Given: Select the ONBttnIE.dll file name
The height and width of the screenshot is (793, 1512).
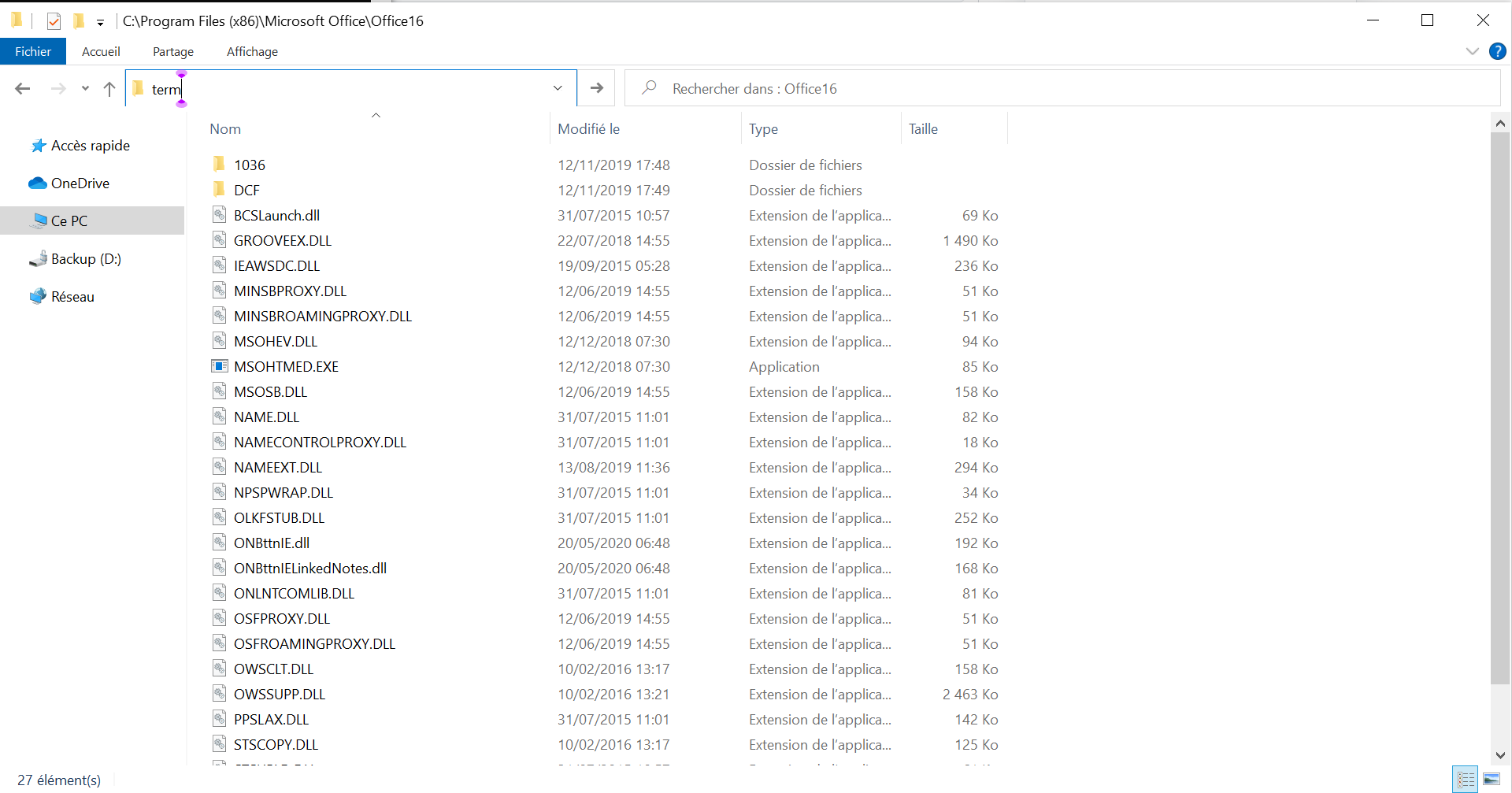Looking at the screenshot, I should 272,543.
